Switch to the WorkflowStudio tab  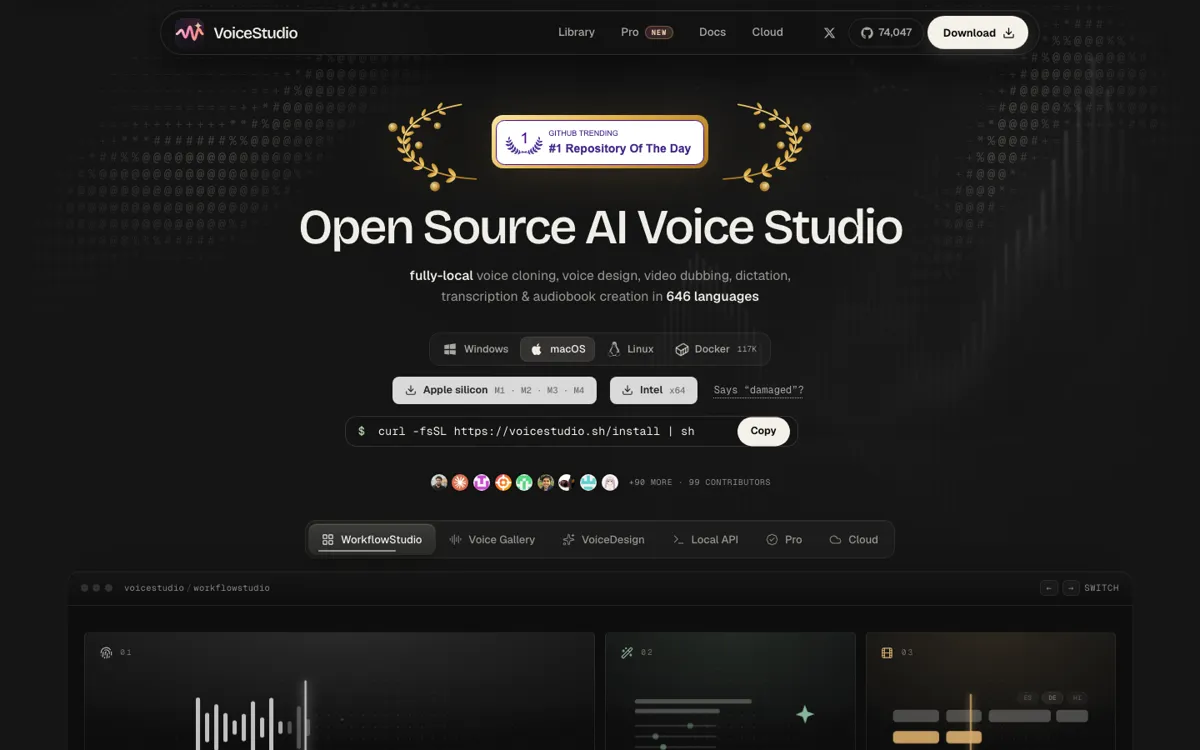pos(372,539)
